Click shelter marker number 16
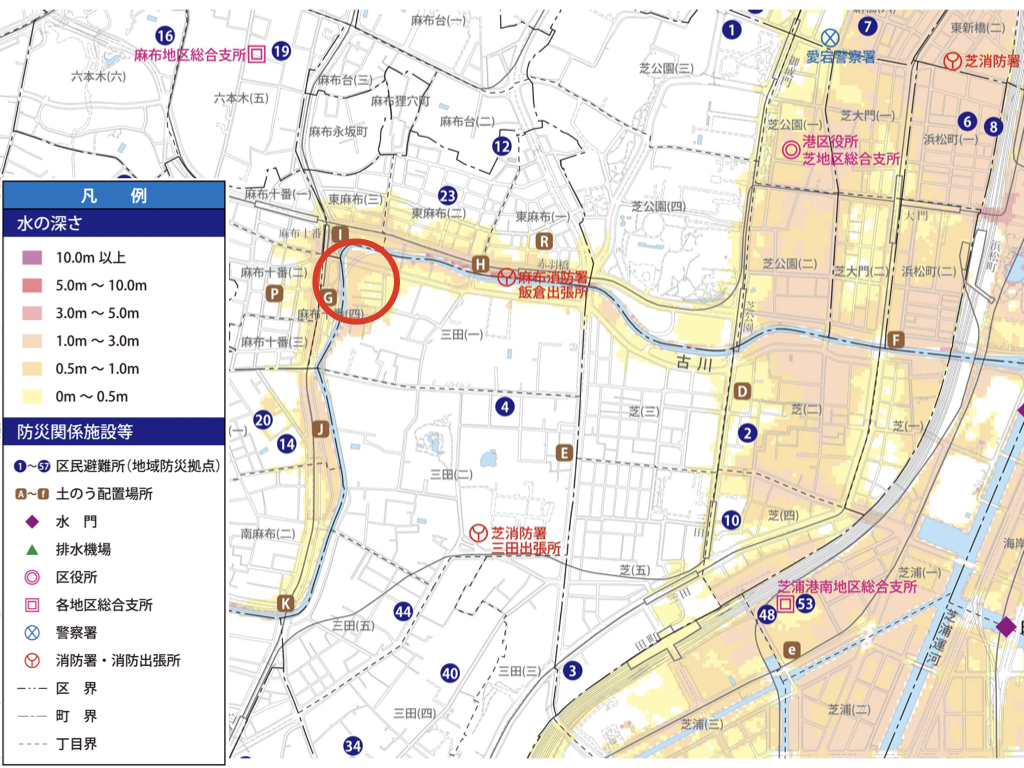The height and width of the screenshot is (768, 1024). [x=165, y=35]
